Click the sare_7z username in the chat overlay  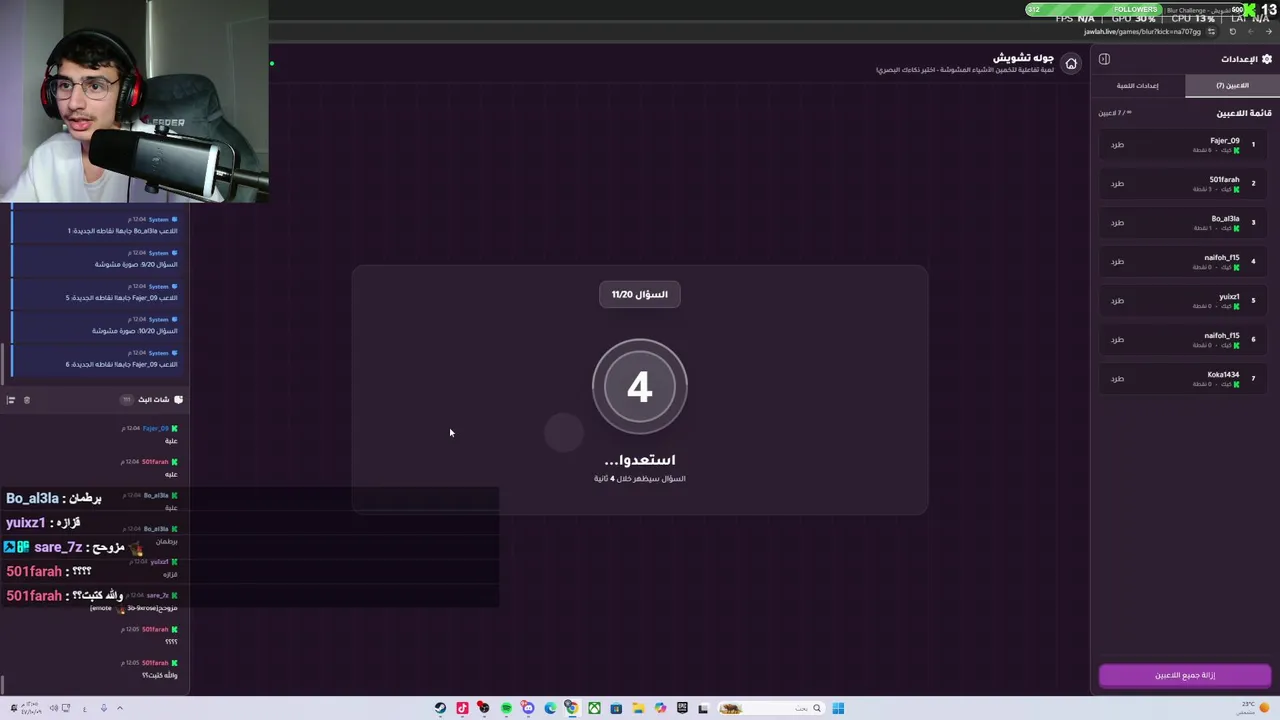(x=58, y=547)
